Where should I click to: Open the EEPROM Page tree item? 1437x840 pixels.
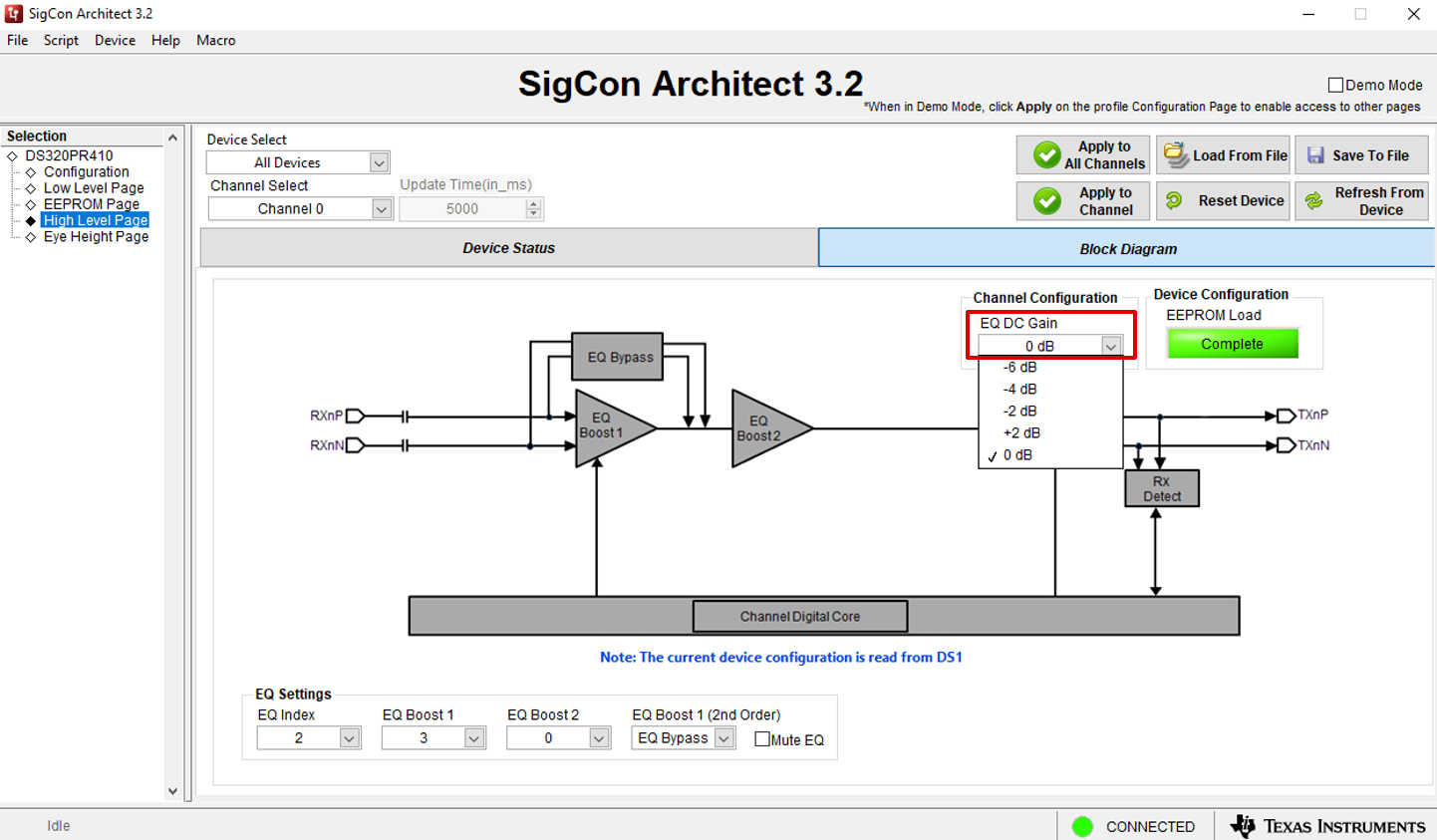point(92,204)
